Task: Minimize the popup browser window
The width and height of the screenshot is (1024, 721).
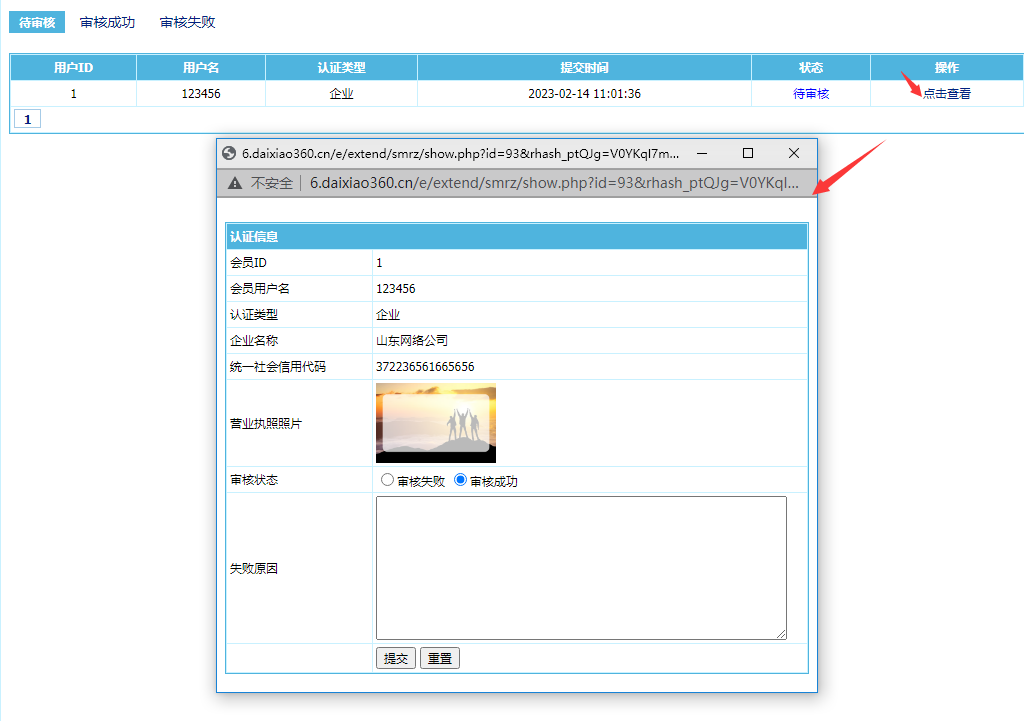Action: point(702,153)
